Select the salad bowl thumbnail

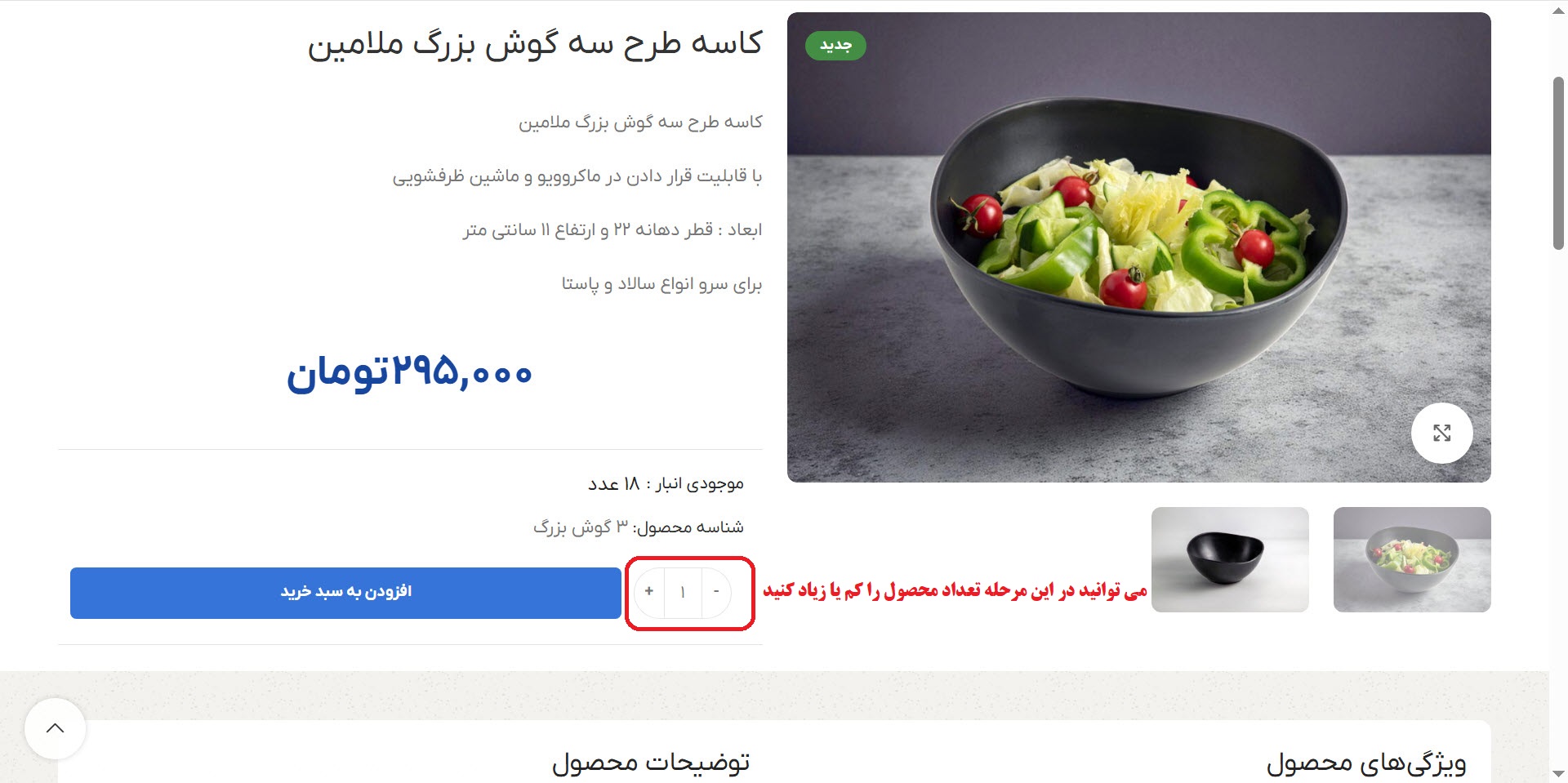point(1412,559)
